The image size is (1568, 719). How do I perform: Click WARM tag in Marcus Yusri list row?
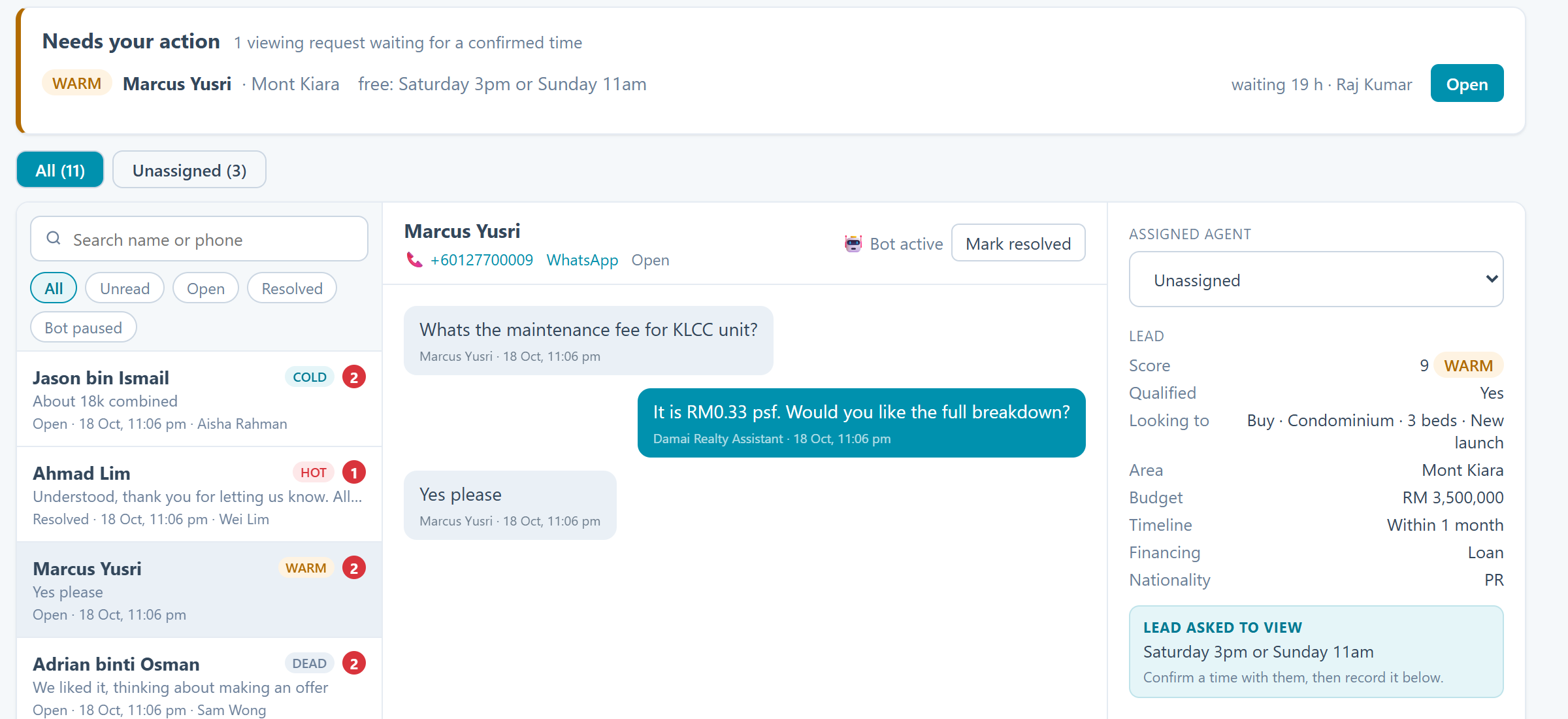pos(306,568)
